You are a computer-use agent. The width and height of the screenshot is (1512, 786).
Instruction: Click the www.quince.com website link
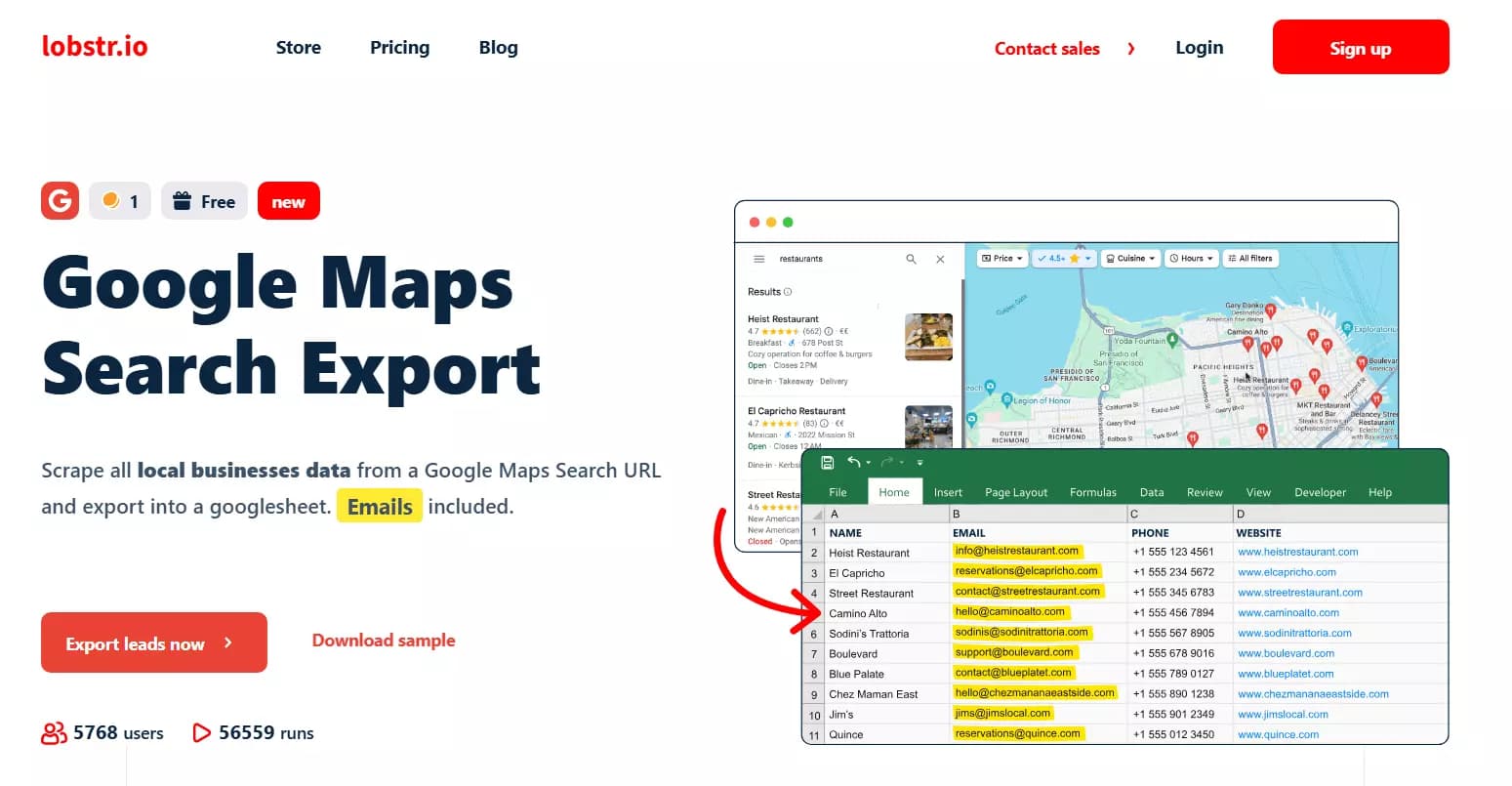coord(1278,734)
